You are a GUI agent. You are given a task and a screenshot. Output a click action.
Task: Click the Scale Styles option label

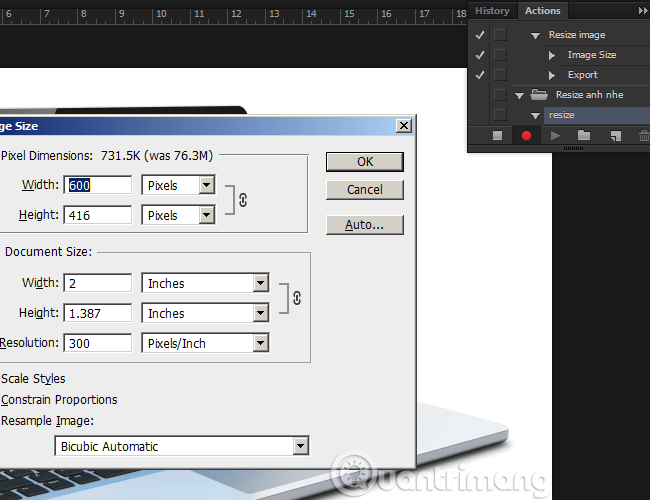click(x=33, y=379)
